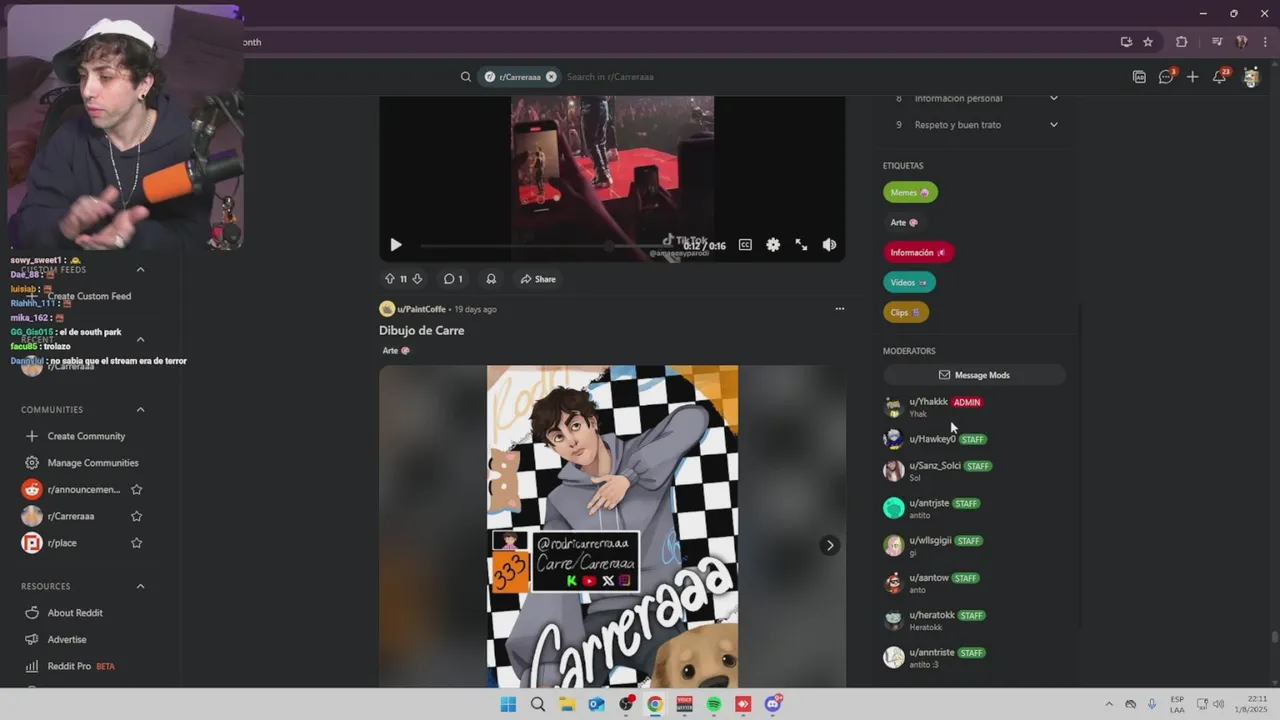Expand rule 9 Respeto y buen trato

[x=977, y=125]
